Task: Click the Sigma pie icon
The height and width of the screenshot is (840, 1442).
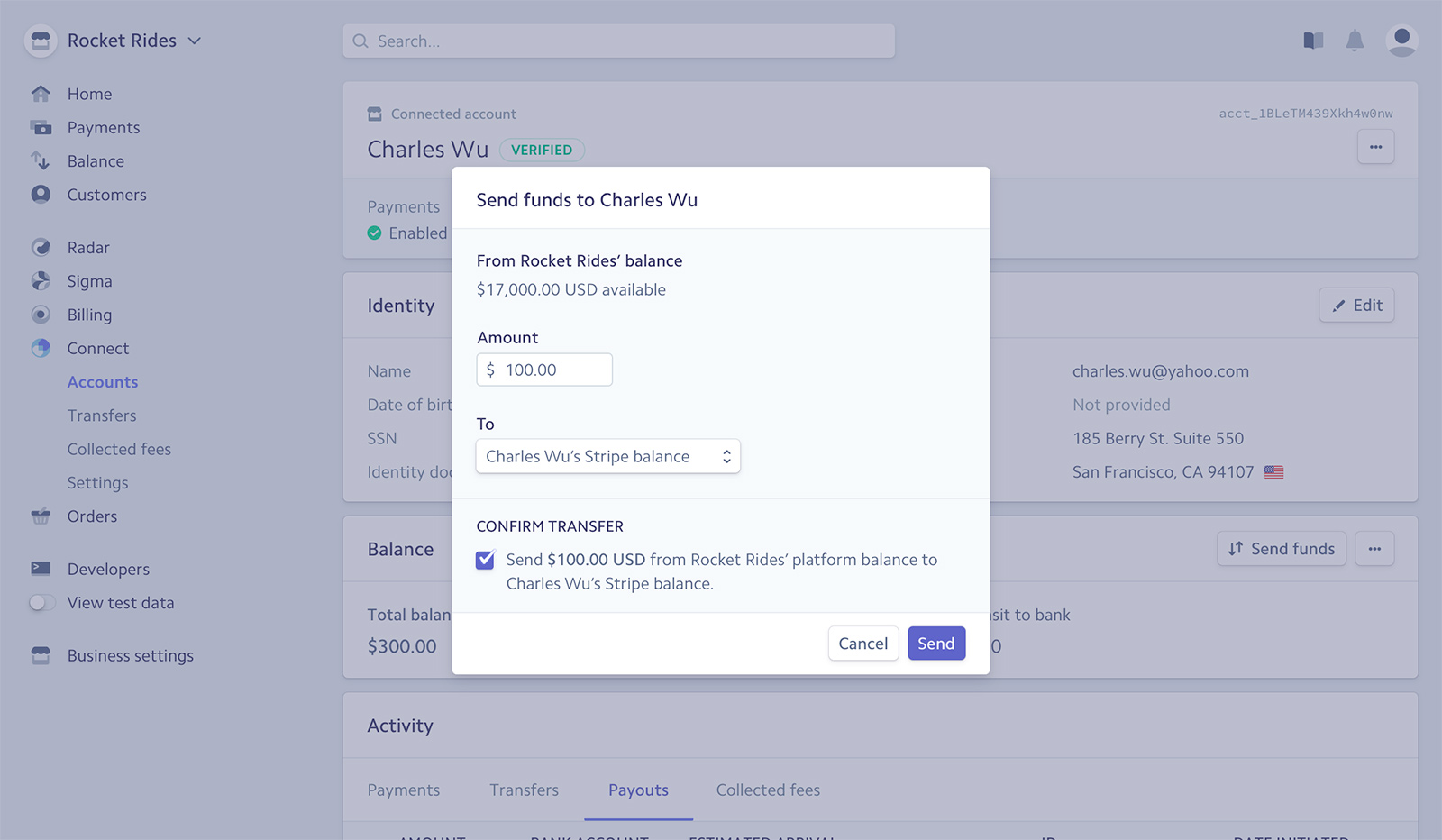Action: click(41, 280)
